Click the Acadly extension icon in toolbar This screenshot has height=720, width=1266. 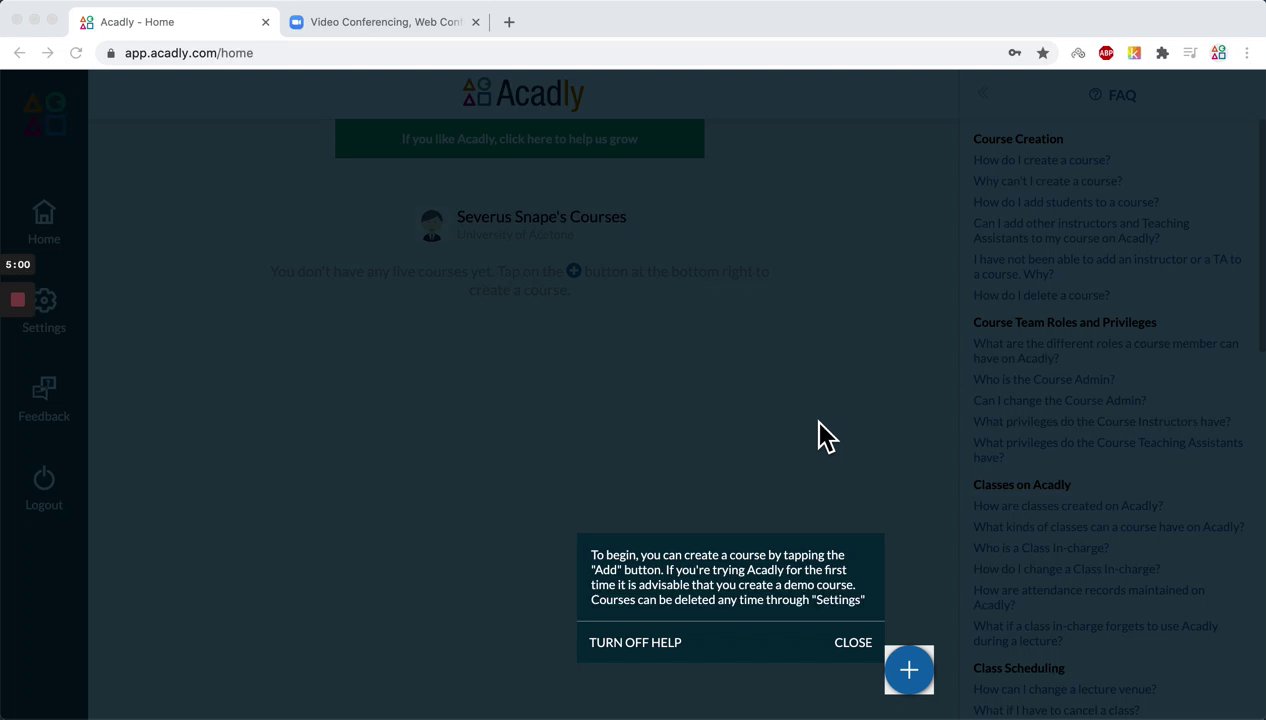[1218, 53]
